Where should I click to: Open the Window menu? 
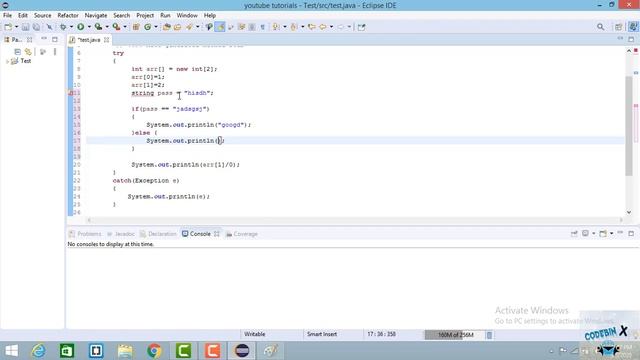(187, 16)
